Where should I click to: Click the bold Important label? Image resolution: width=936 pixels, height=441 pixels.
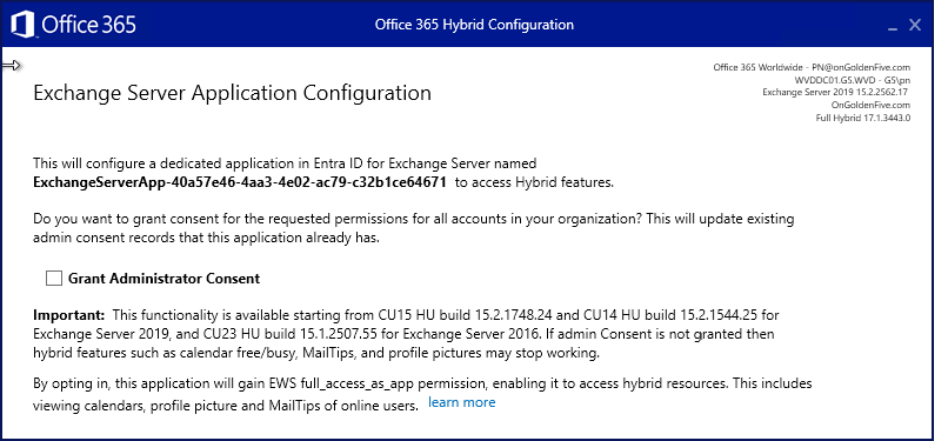[69, 314]
